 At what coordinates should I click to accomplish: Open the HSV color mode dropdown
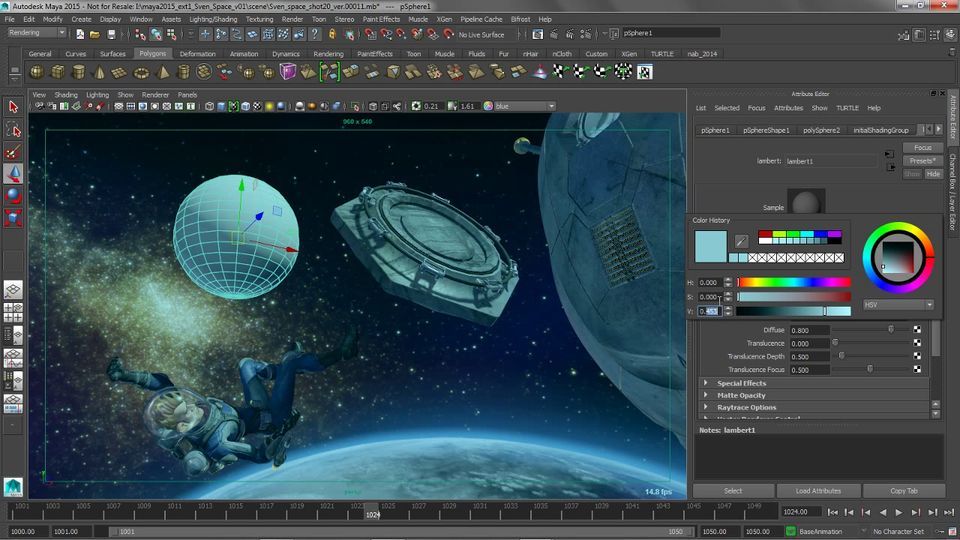click(x=898, y=304)
